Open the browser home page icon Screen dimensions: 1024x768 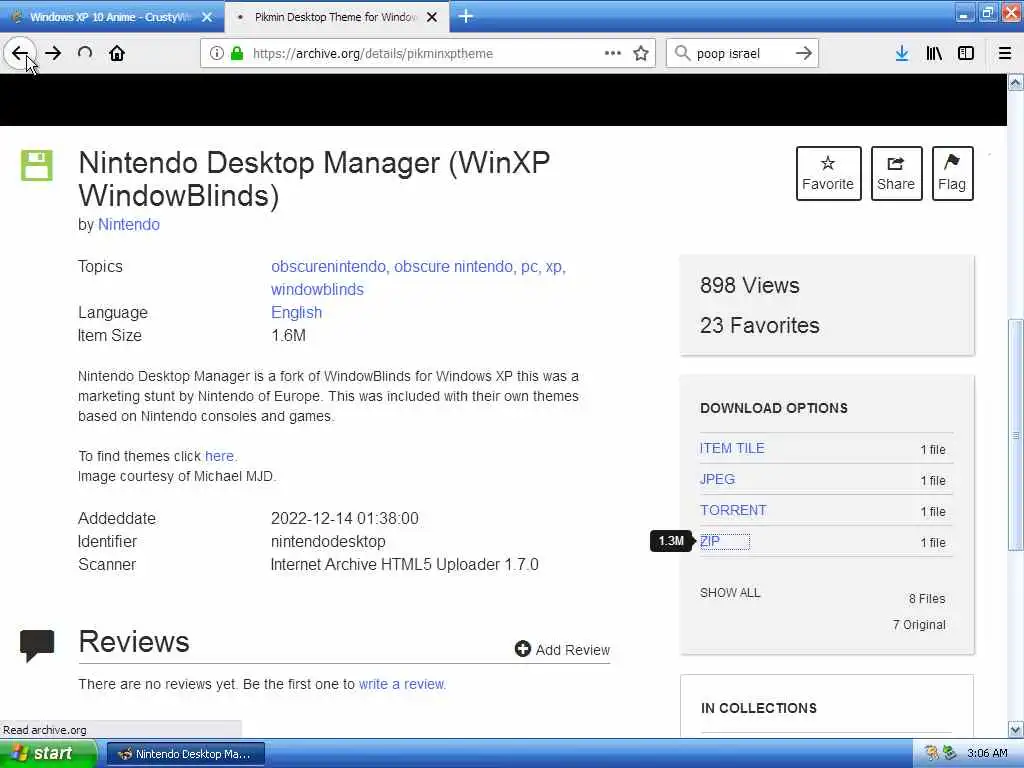pos(117,54)
